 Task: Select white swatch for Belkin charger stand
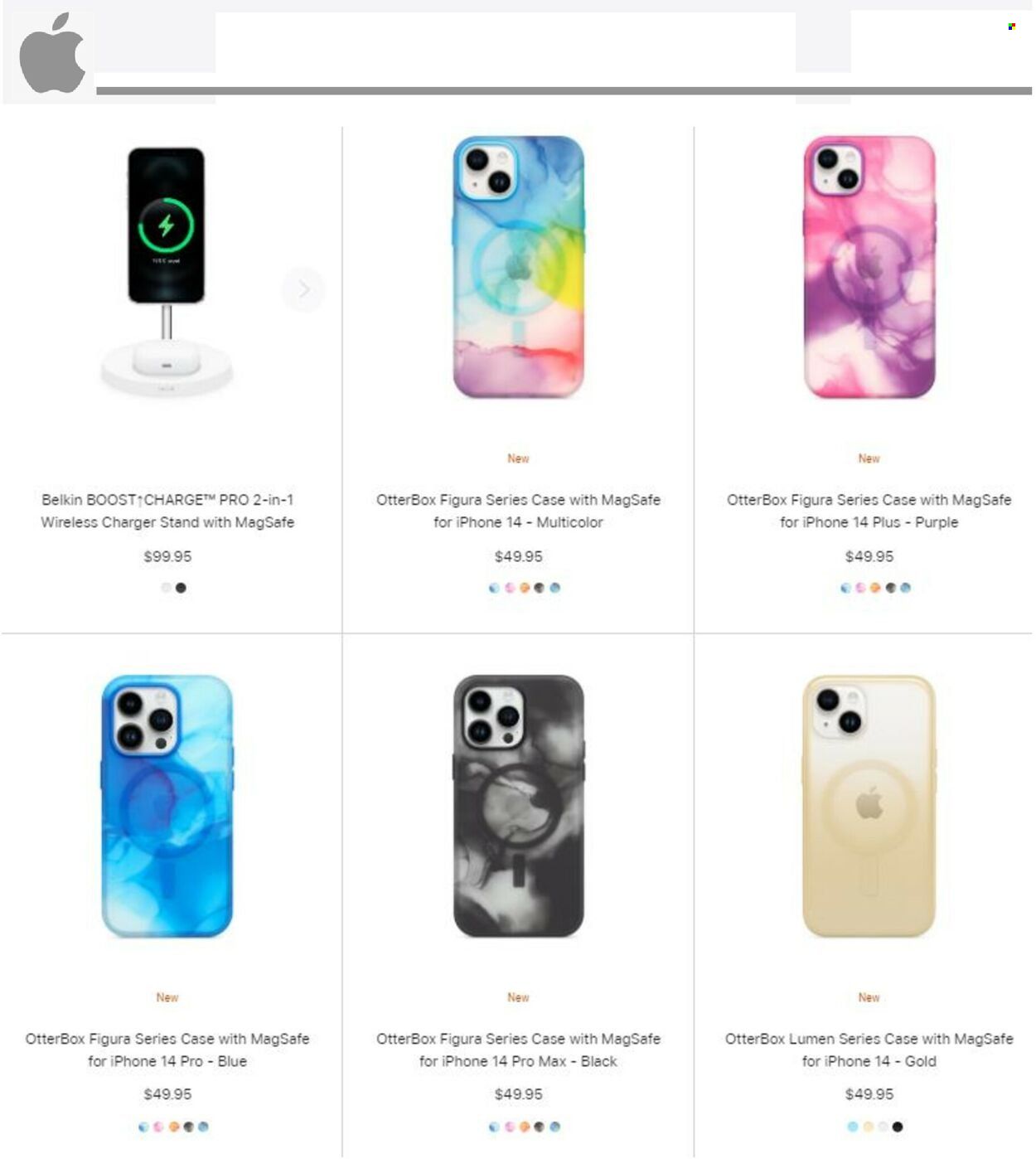[x=166, y=588]
